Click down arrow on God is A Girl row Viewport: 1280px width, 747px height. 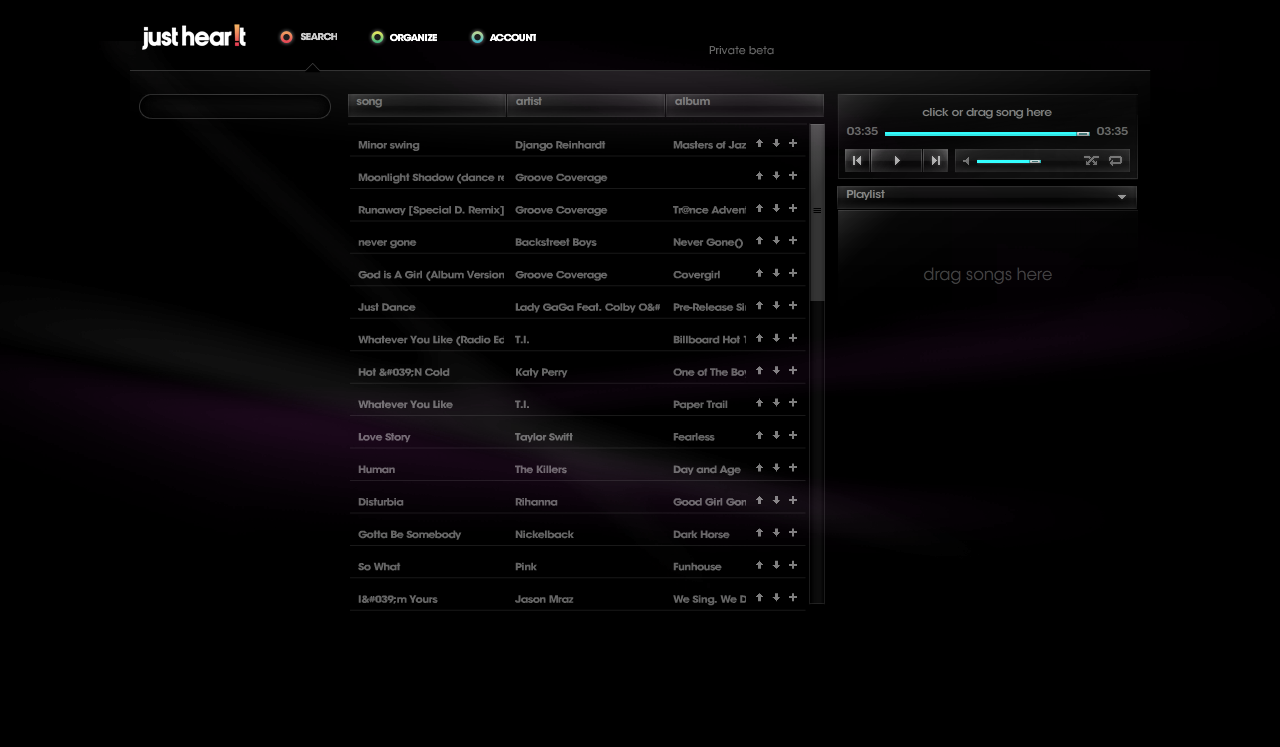tap(776, 273)
